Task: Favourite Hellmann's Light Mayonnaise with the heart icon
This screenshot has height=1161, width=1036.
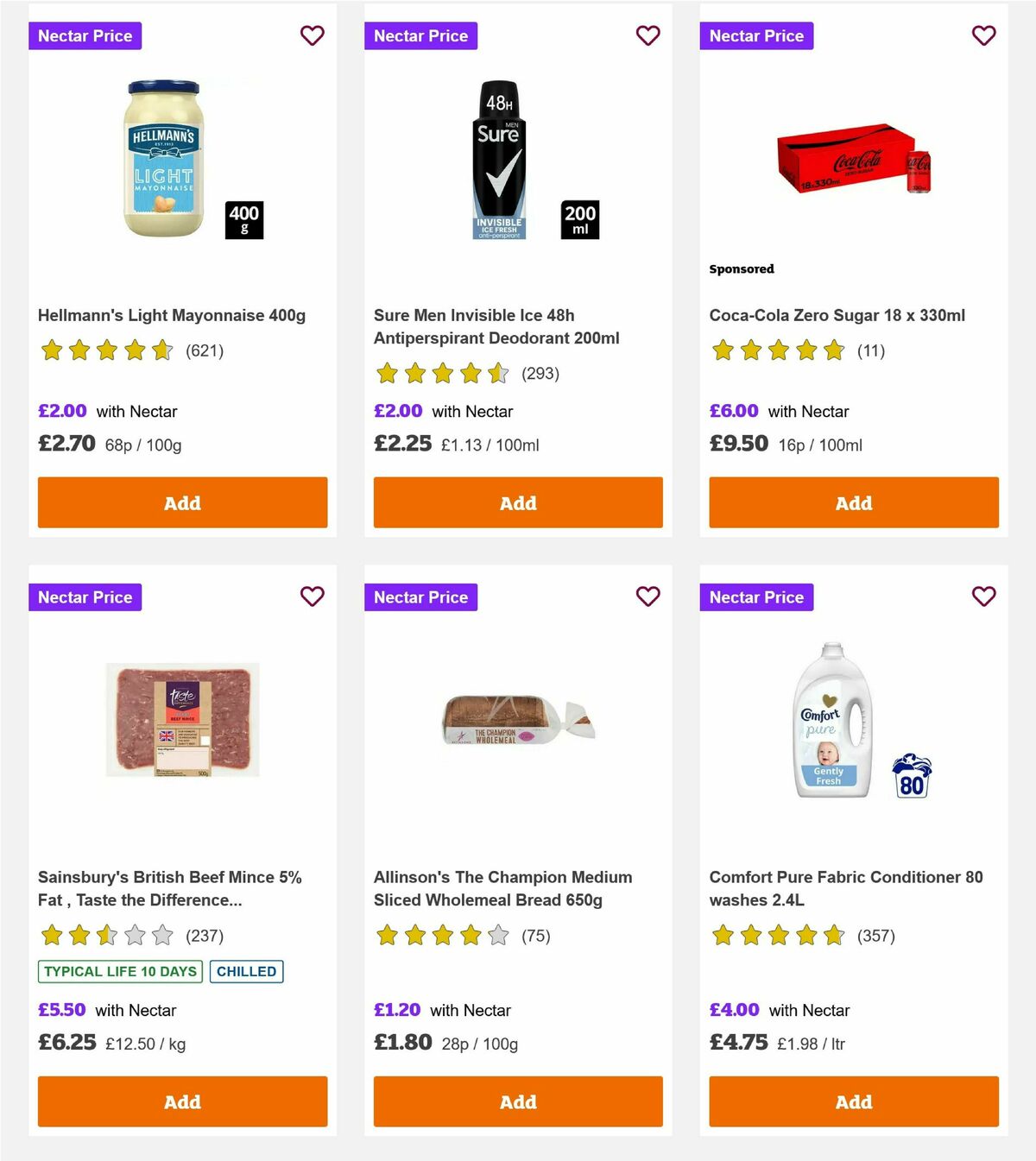Action: click(x=312, y=35)
